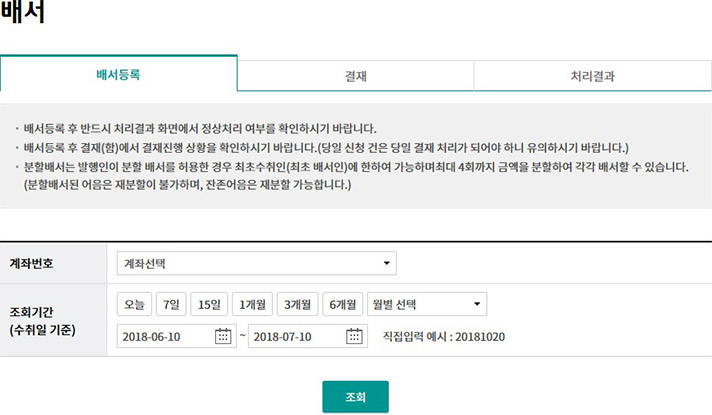
Task: Set the period to 오늘
Action: coord(135,304)
